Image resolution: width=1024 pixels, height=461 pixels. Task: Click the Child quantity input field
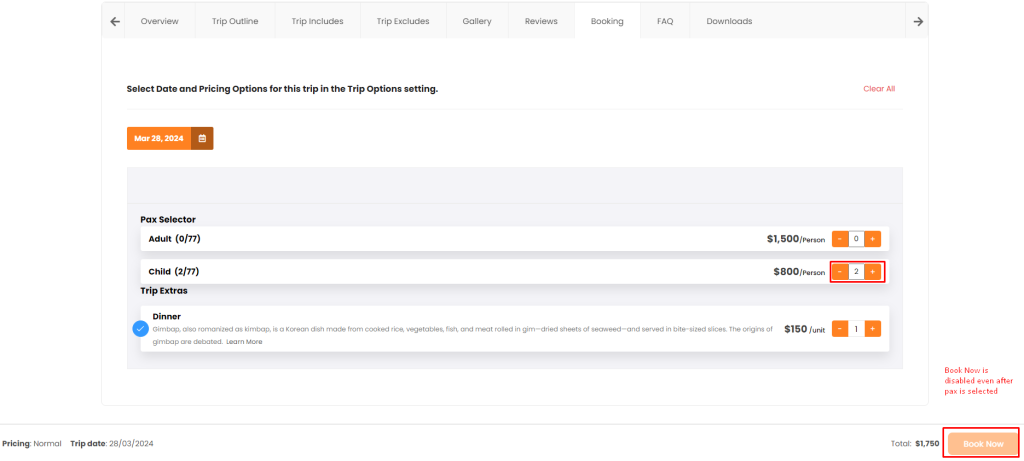tap(856, 272)
